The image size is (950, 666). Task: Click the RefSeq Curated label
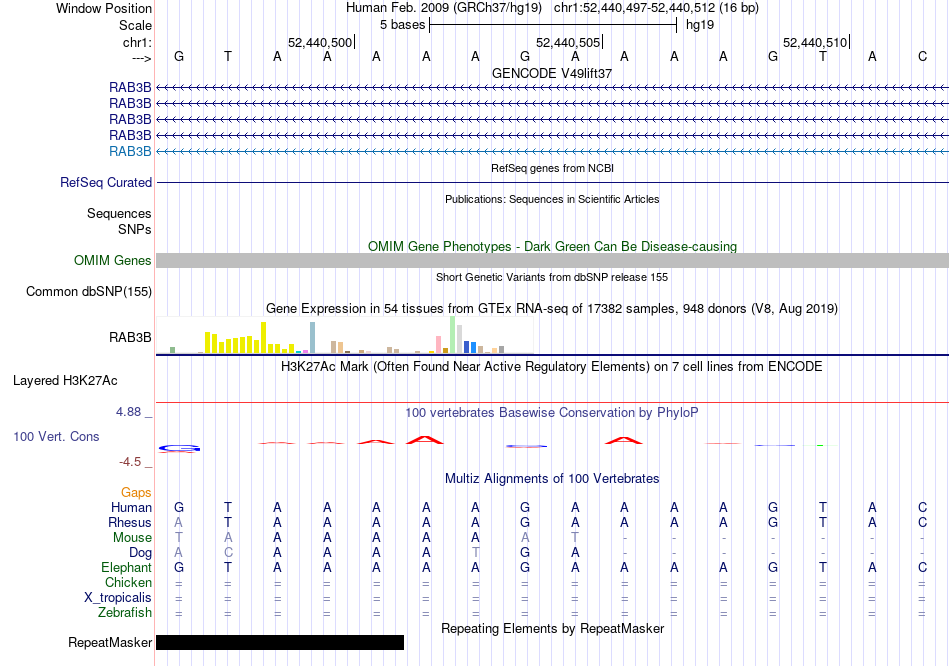(106, 182)
